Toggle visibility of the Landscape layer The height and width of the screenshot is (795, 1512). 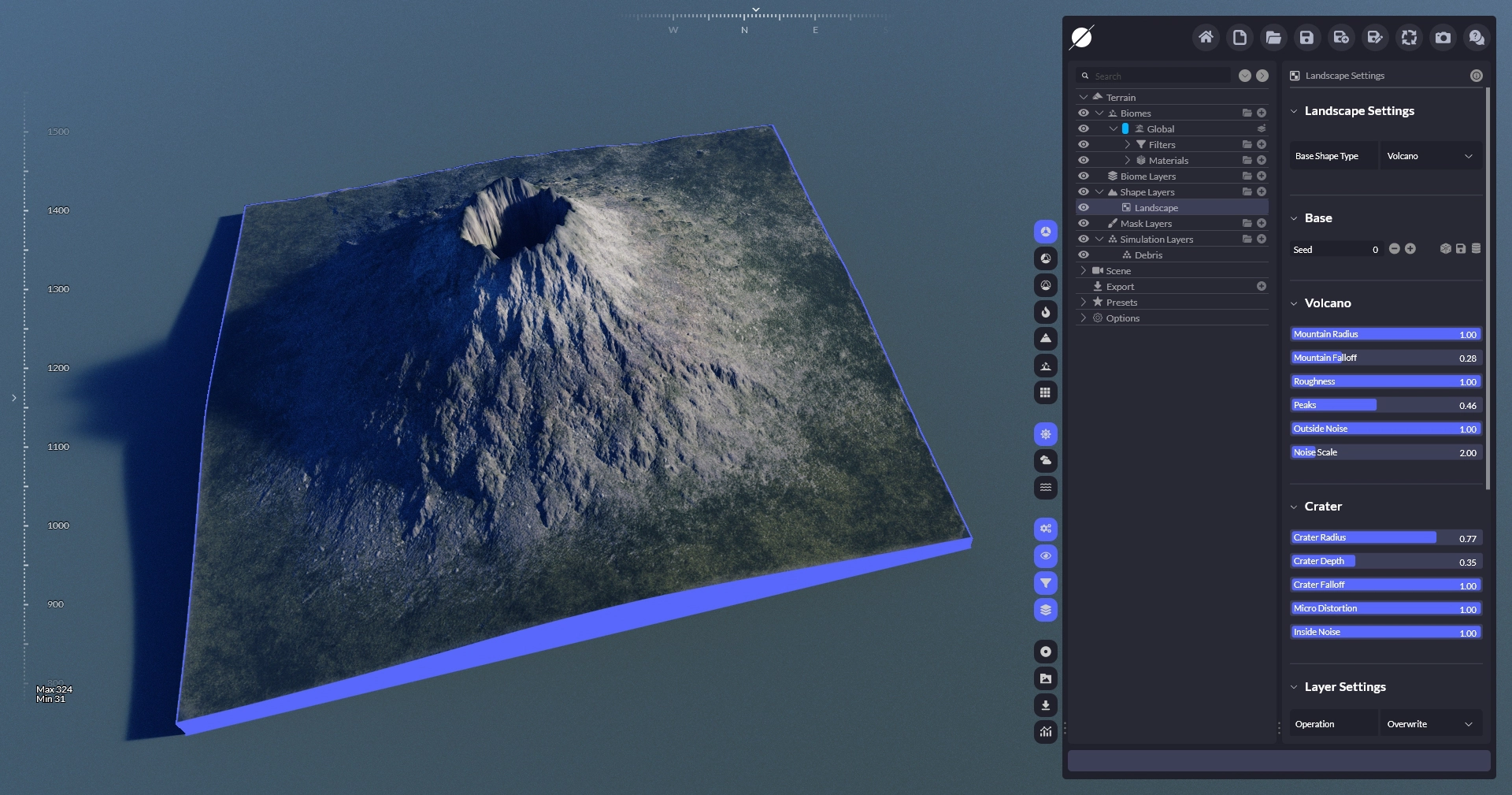coord(1084,208)
